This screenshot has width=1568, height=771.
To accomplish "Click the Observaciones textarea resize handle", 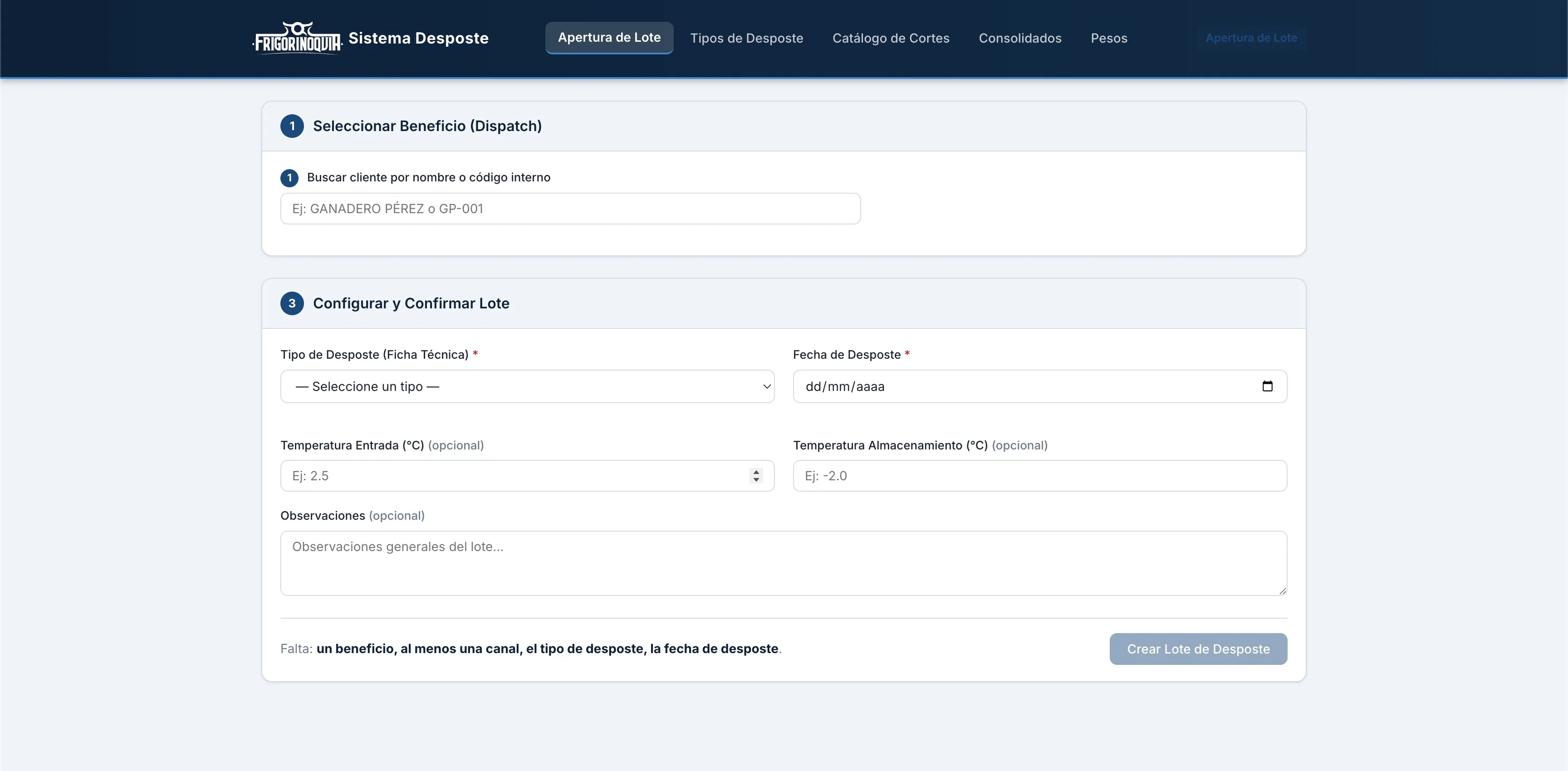I will pyautogui.click(x=1282, y=591).
